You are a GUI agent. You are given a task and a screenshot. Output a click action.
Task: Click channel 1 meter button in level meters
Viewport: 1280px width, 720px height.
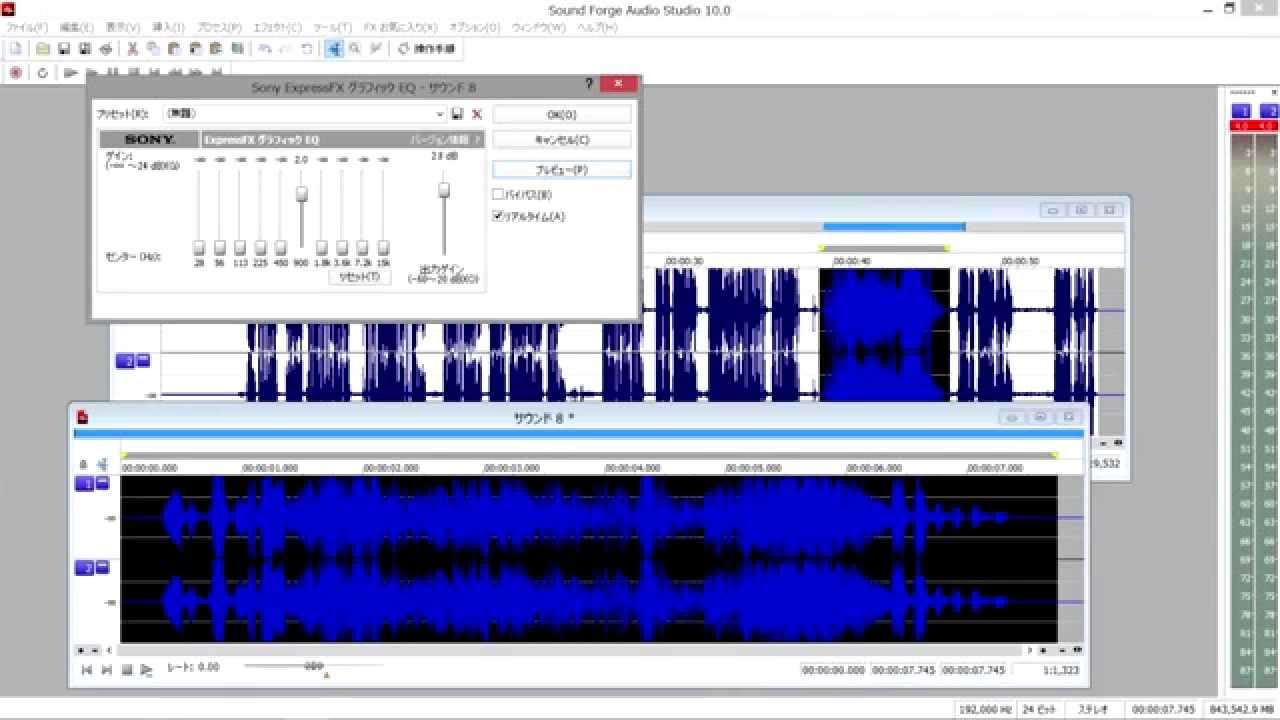click(x=1241, y=111)
